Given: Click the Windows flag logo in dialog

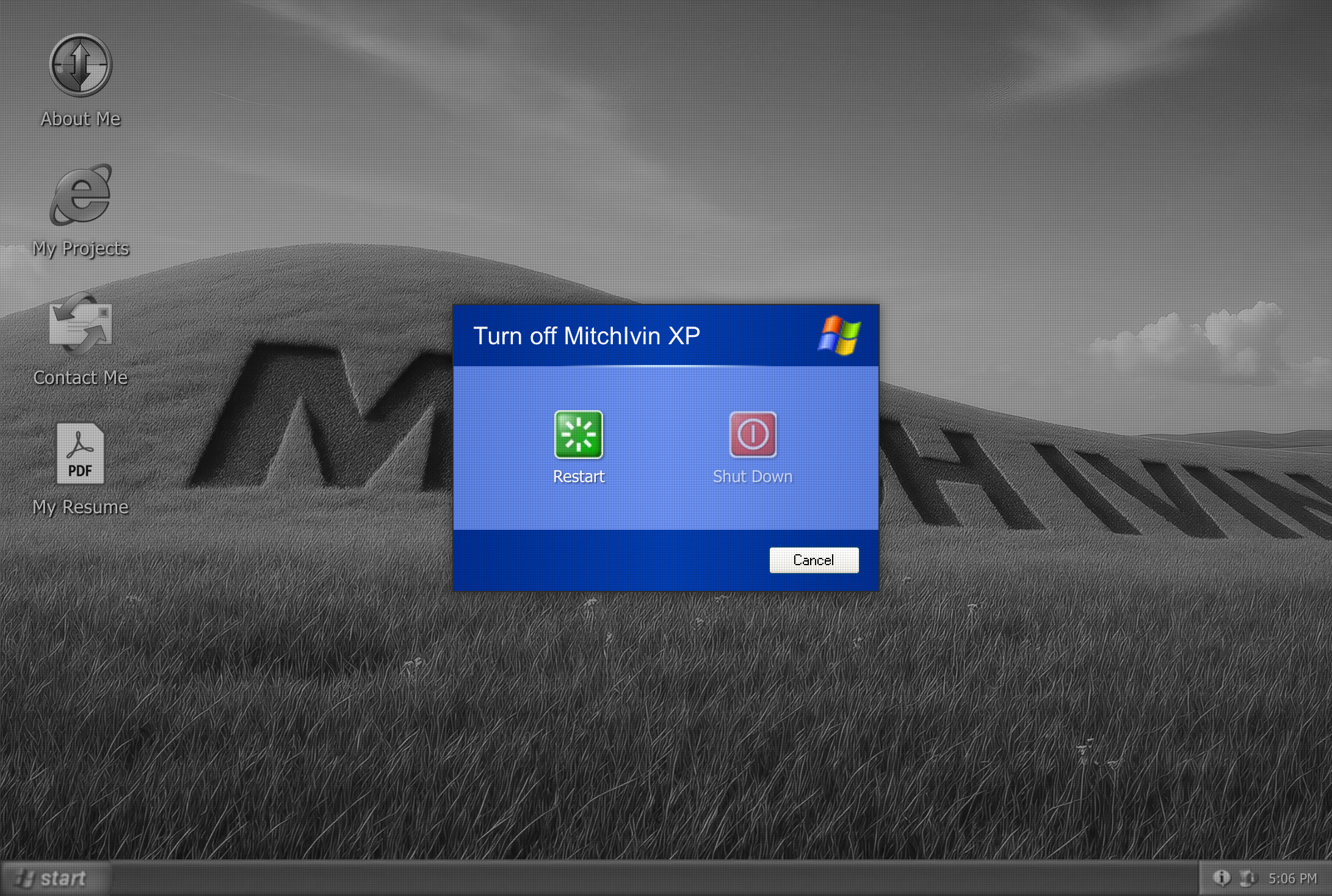Looking at the screenshot, I should pos(839,335).
